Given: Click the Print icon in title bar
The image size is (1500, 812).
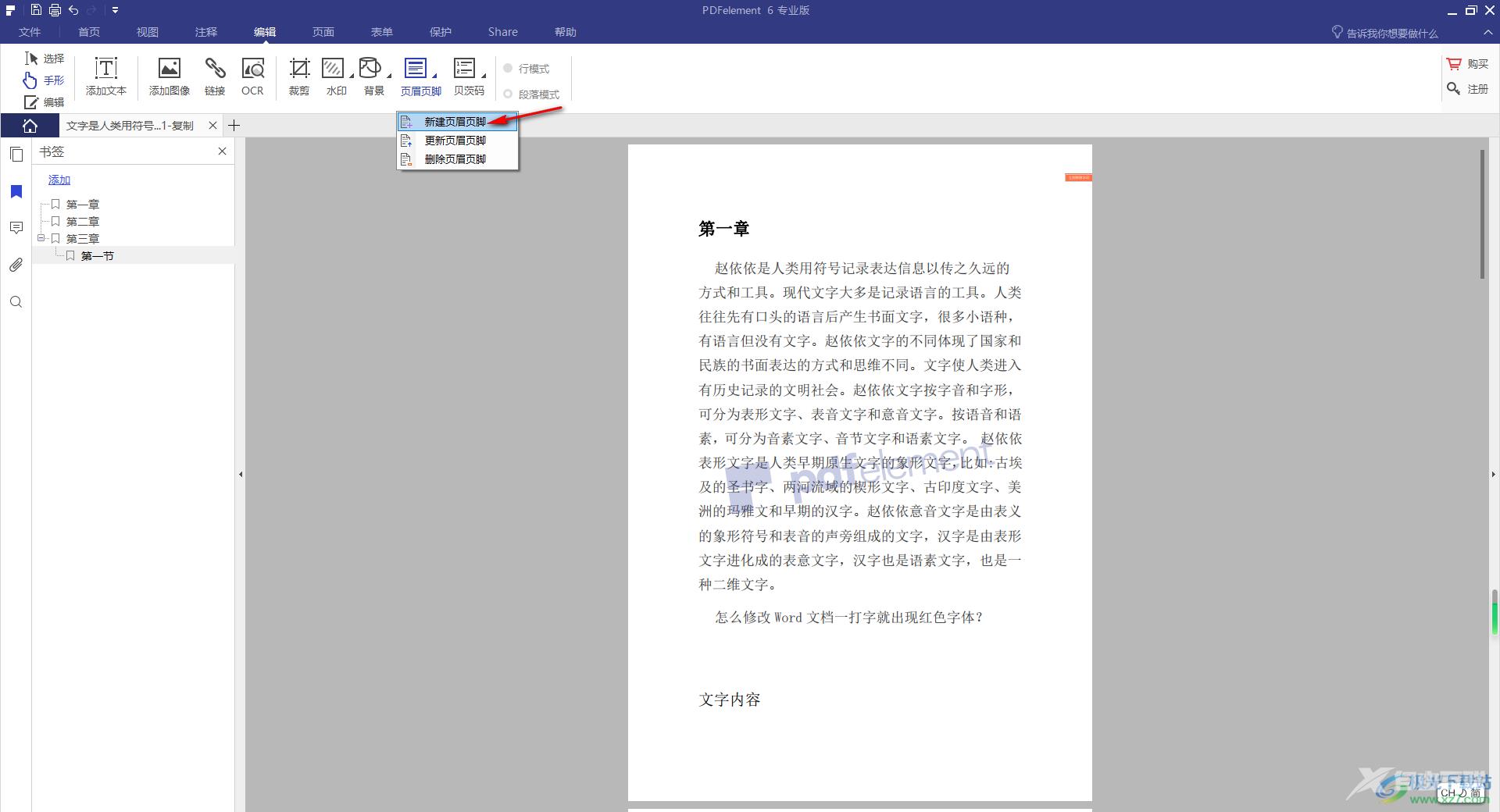Looking at the screenshot, I should pos(55,10).
